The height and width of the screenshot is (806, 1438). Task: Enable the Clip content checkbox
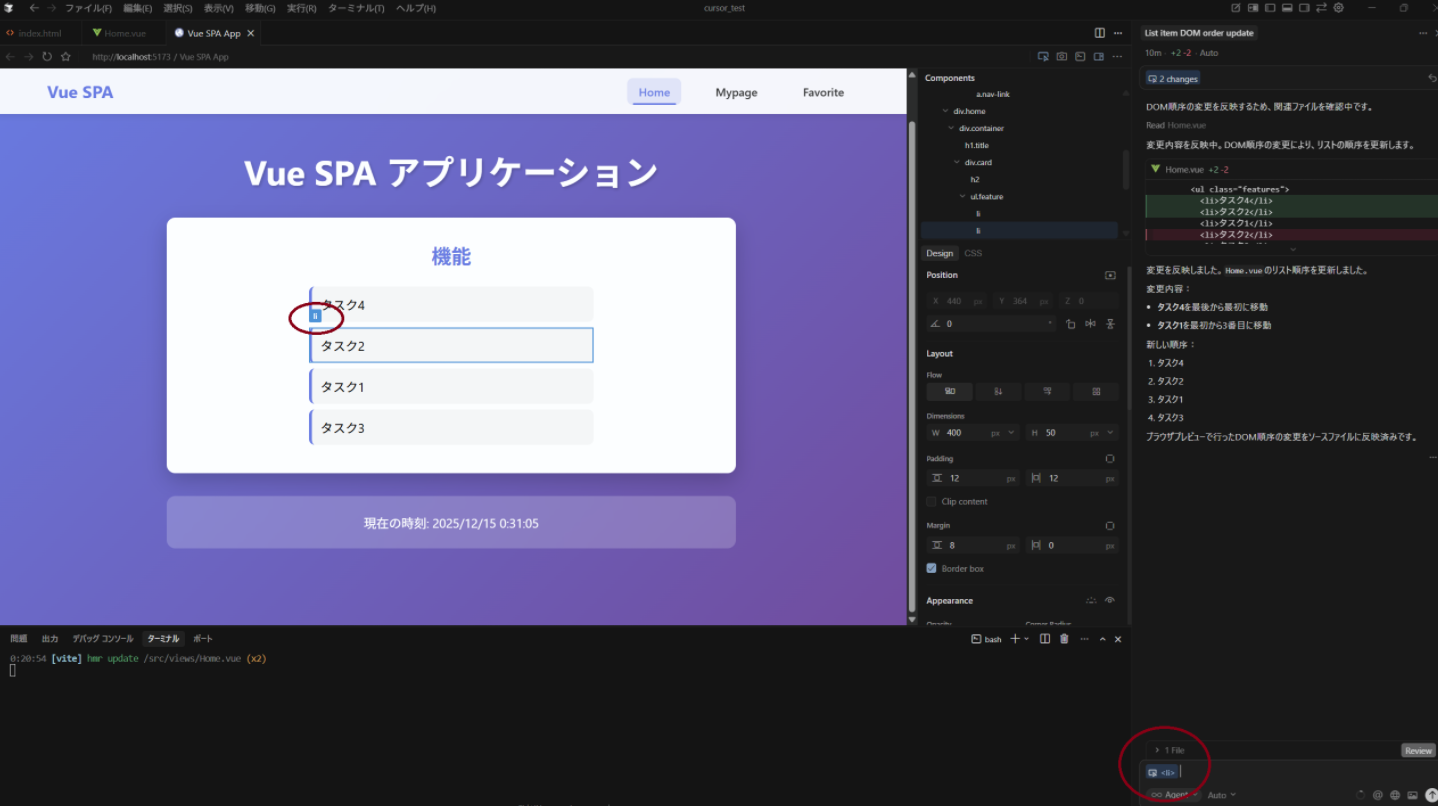932,502
